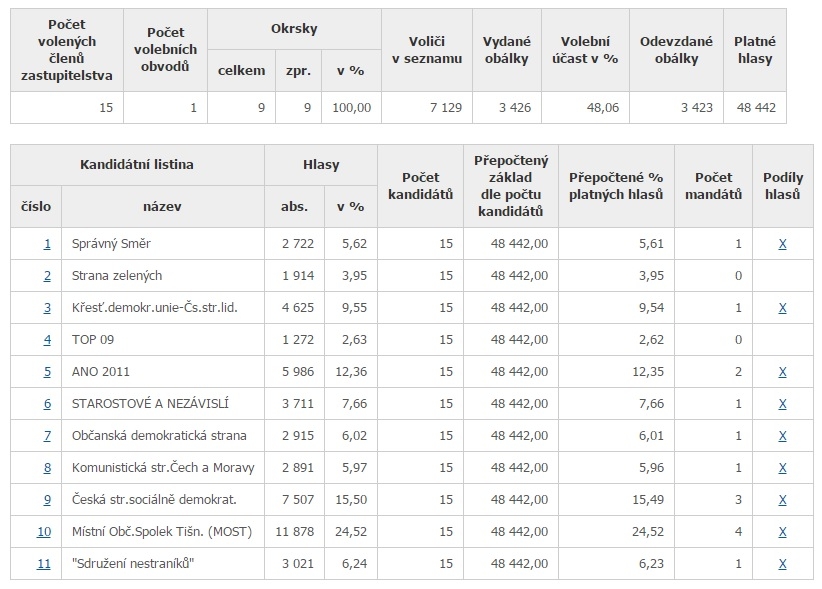Open candidate list number 2 link
822x589 pixels.
[x=46, y=276]
